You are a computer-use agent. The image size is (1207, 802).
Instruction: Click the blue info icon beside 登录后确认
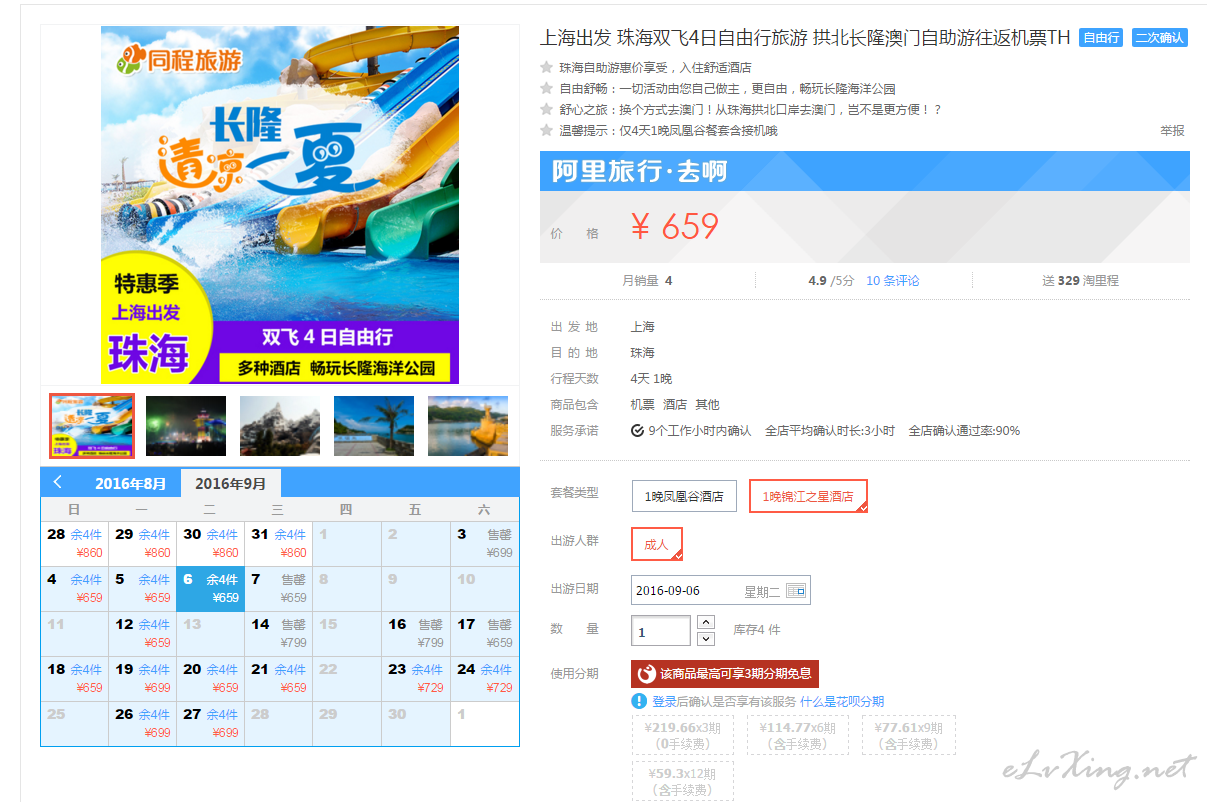pyautogui.click(x=639, y=701)
